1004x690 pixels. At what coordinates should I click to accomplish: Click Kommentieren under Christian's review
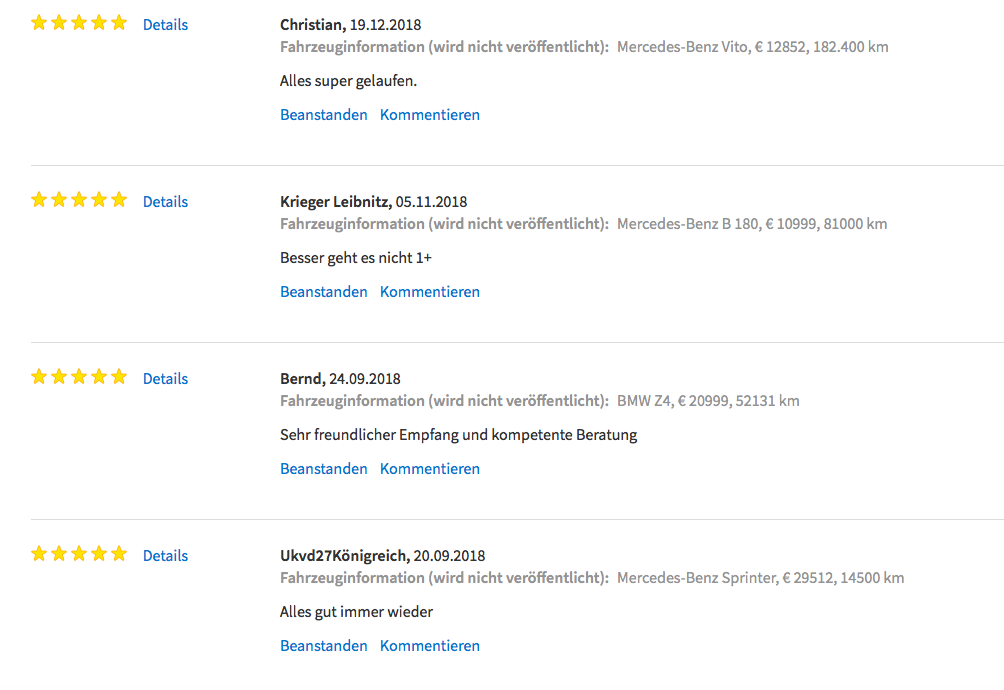coord(430,115)
